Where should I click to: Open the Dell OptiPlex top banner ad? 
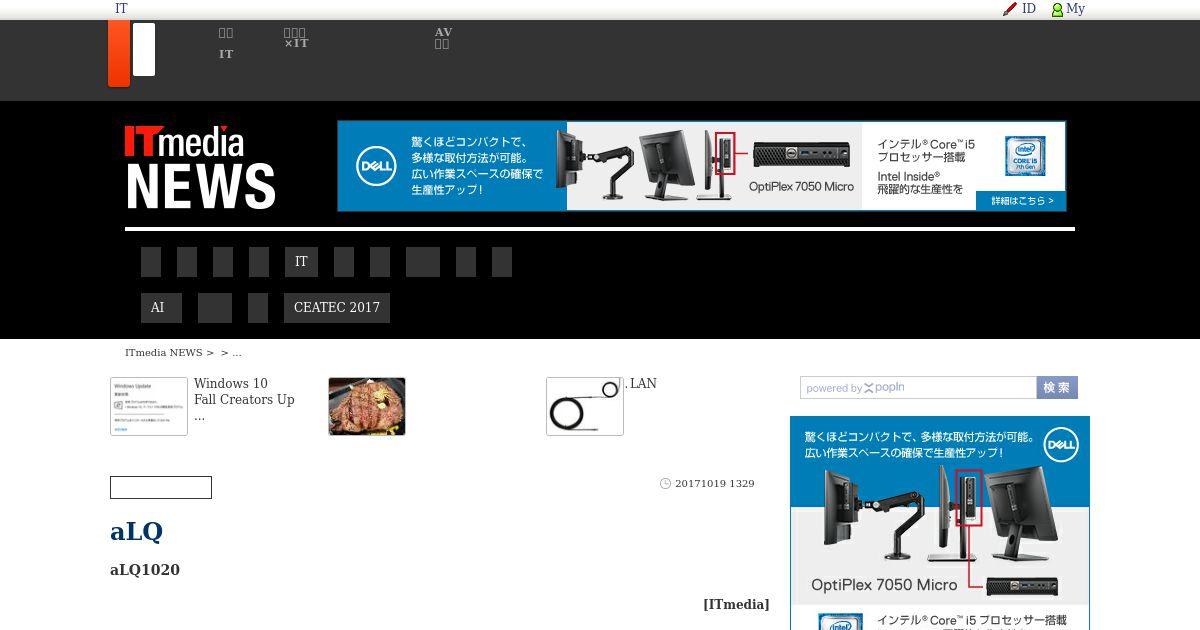[702, 166]
